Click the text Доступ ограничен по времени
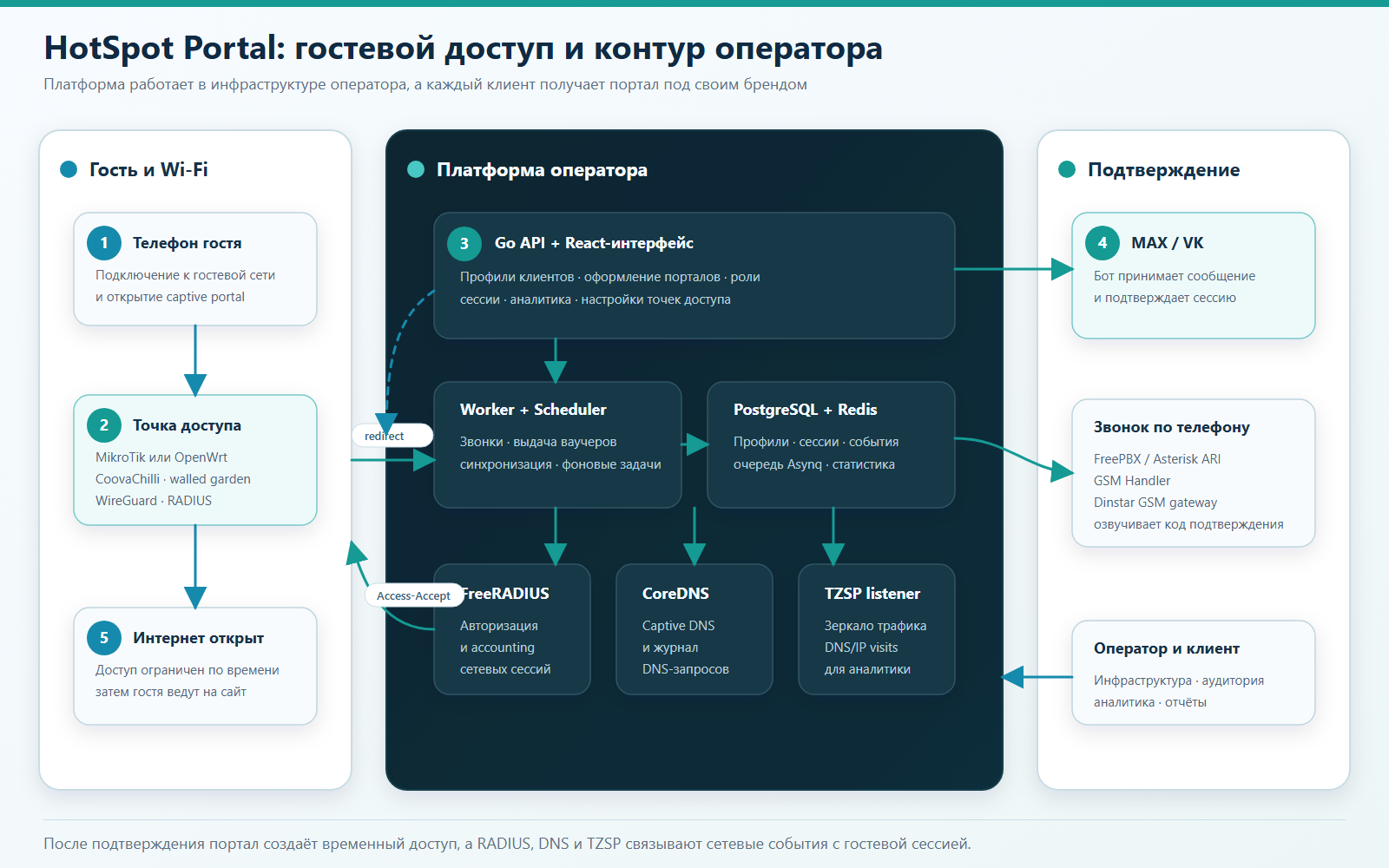 click(x=187, y=670)
